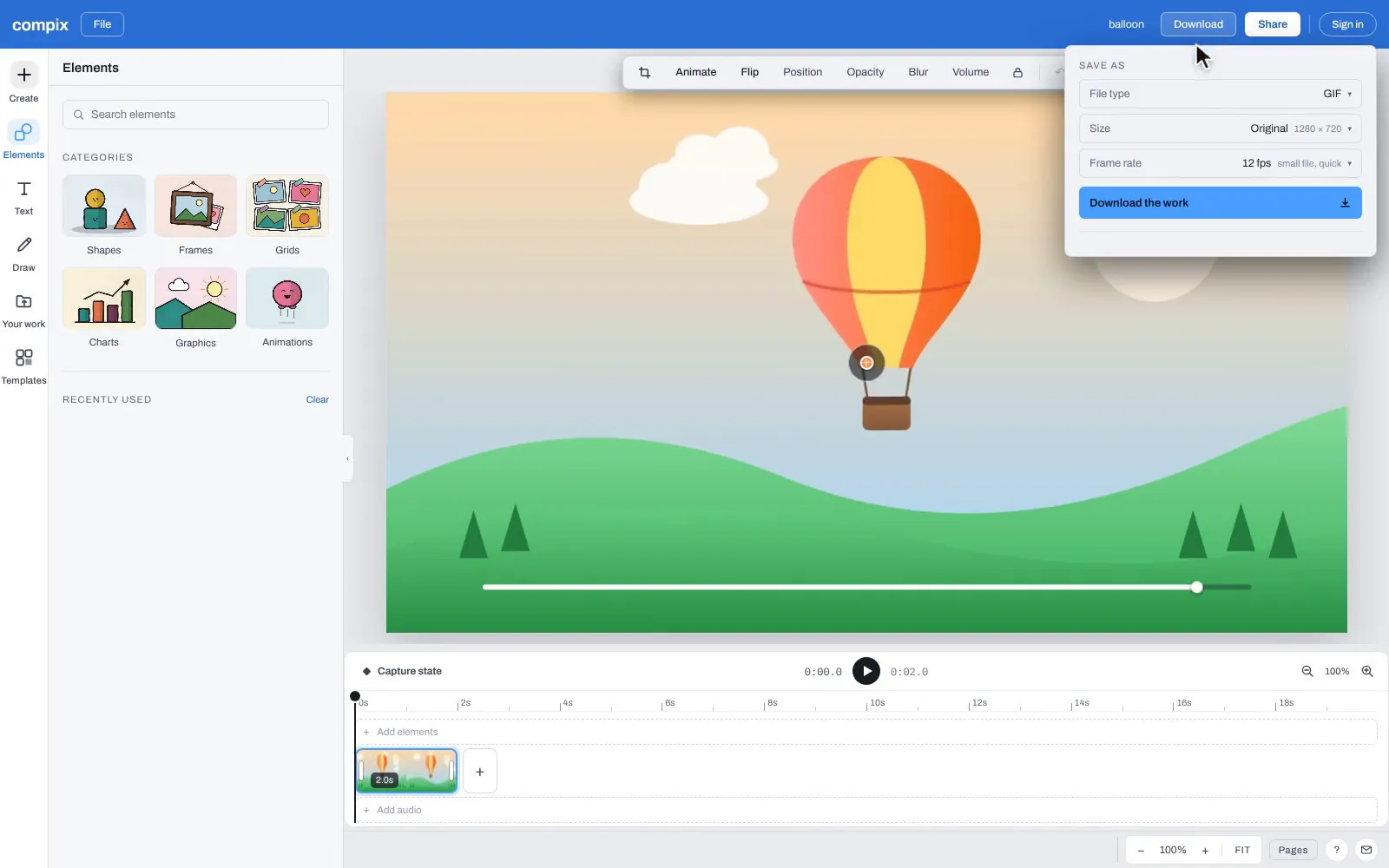Open the Position toolbar option
This screenshot has height=868, width=1389.
(x=802, y=72)
